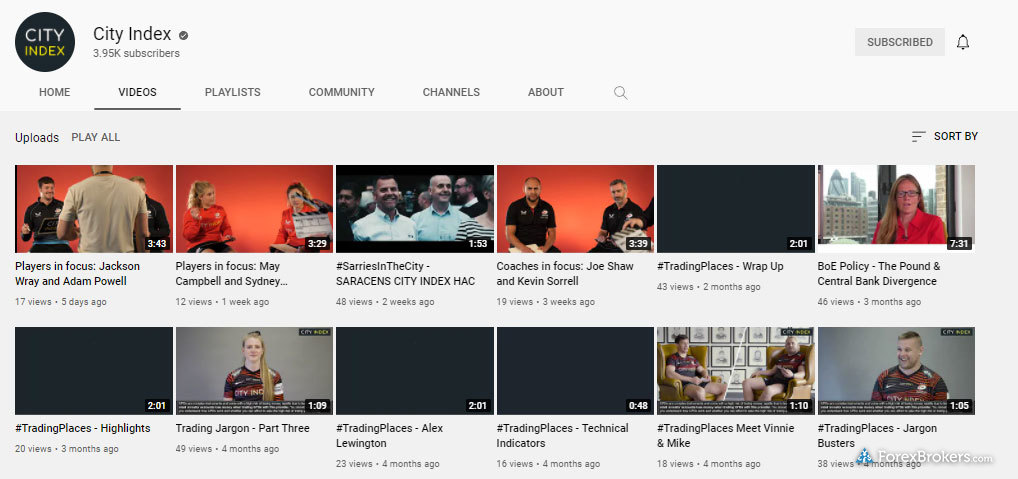This screenshot has height=479, width=1018.
Task: Click the 0:48 duration badge
Action: 639,406
